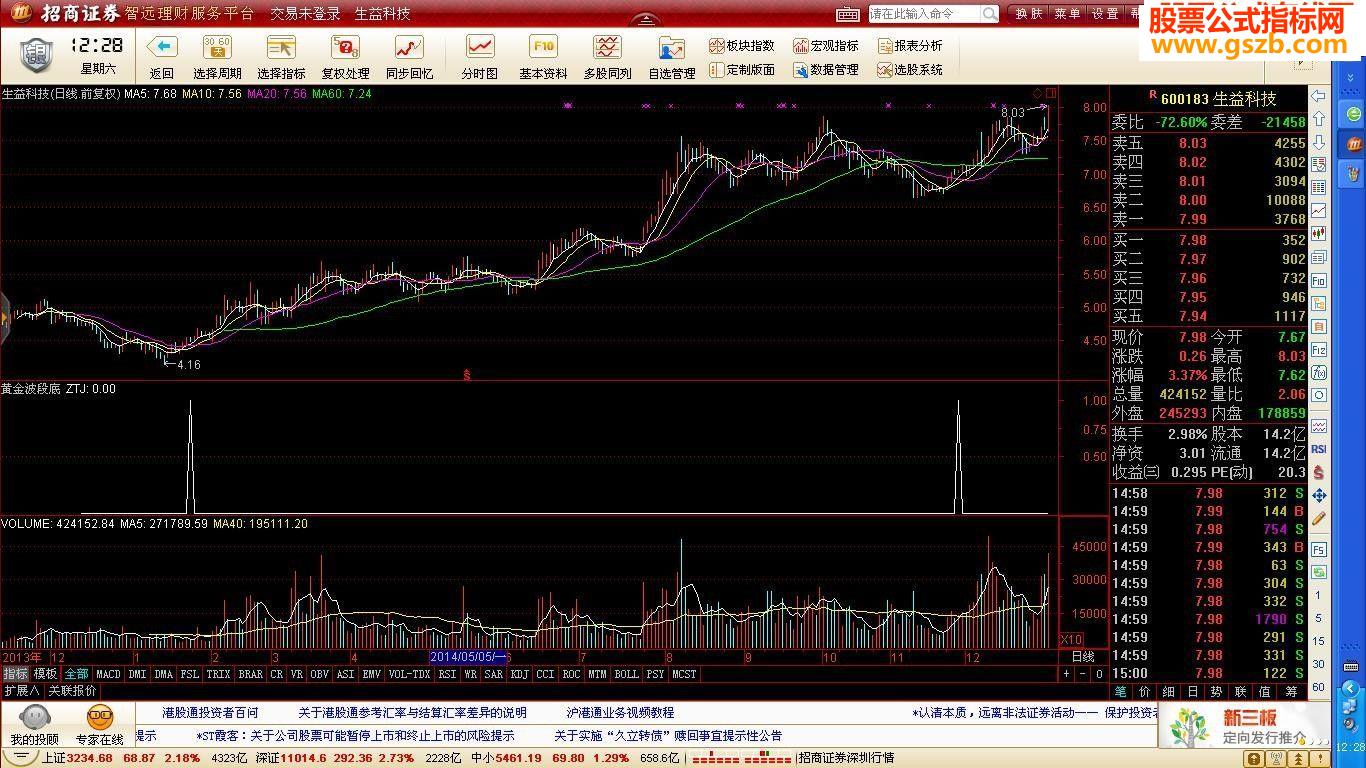Click the down arrow icon in right sidebar
Image resolution: width=1366 pixels, height=768 pixels.
click(1319, 141)
